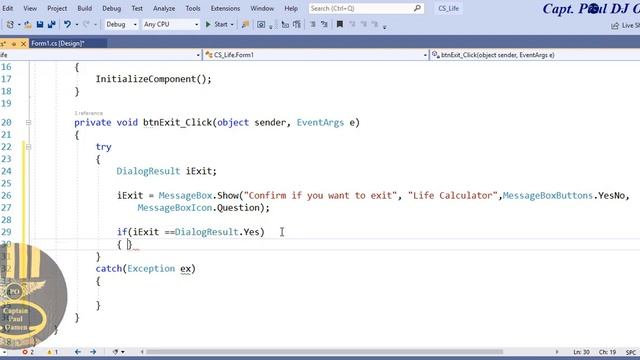Click the Undo arrow icon
Viewport: 640px width, 360px height.
pos(67,24)
